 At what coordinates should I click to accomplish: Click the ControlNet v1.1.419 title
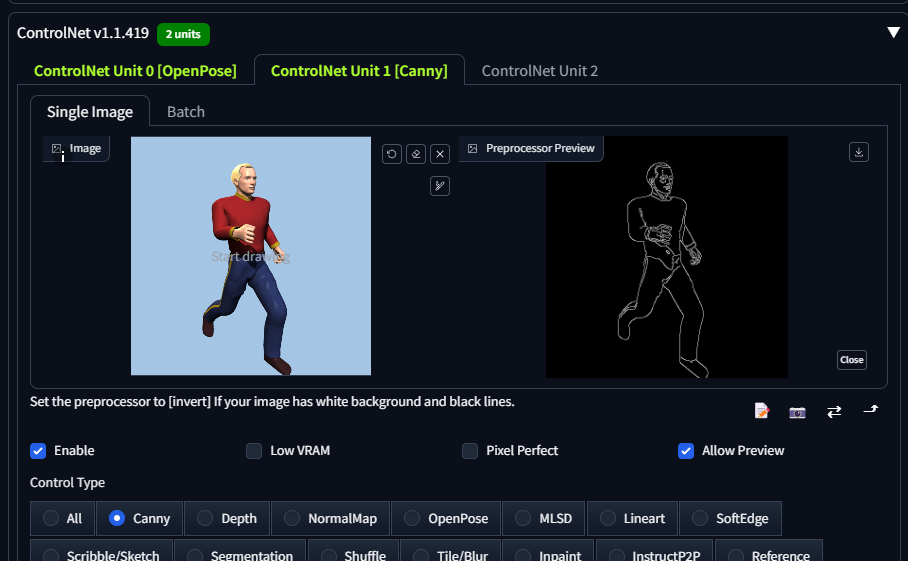click(83, 33)
